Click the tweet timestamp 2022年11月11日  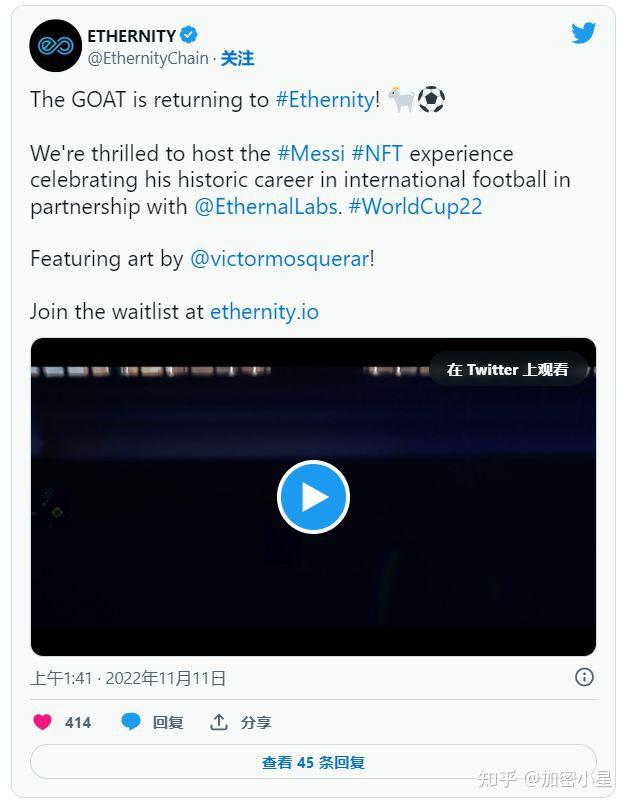(x=166, y=677)
